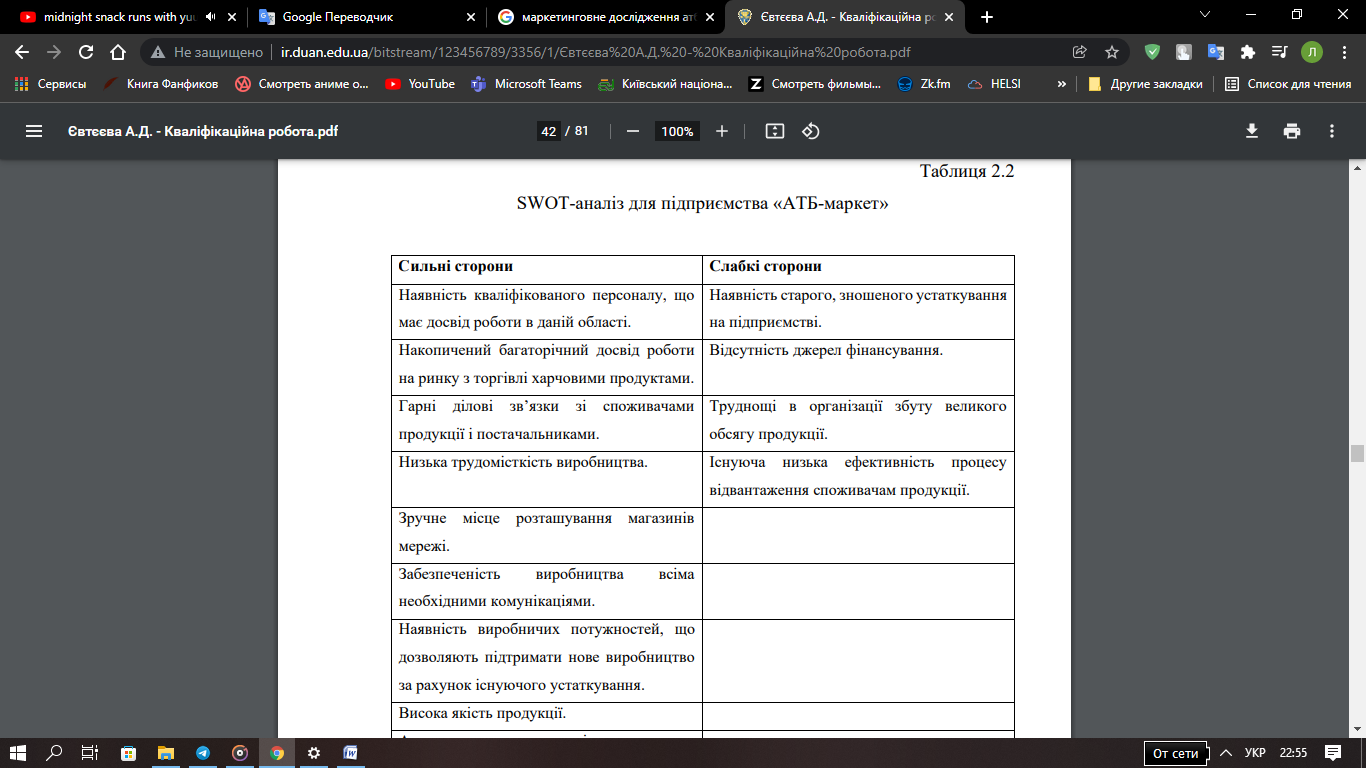Screen dimensions: 1366x768
Task: Open Settings gear on taskbar
Action: point(314,753)
